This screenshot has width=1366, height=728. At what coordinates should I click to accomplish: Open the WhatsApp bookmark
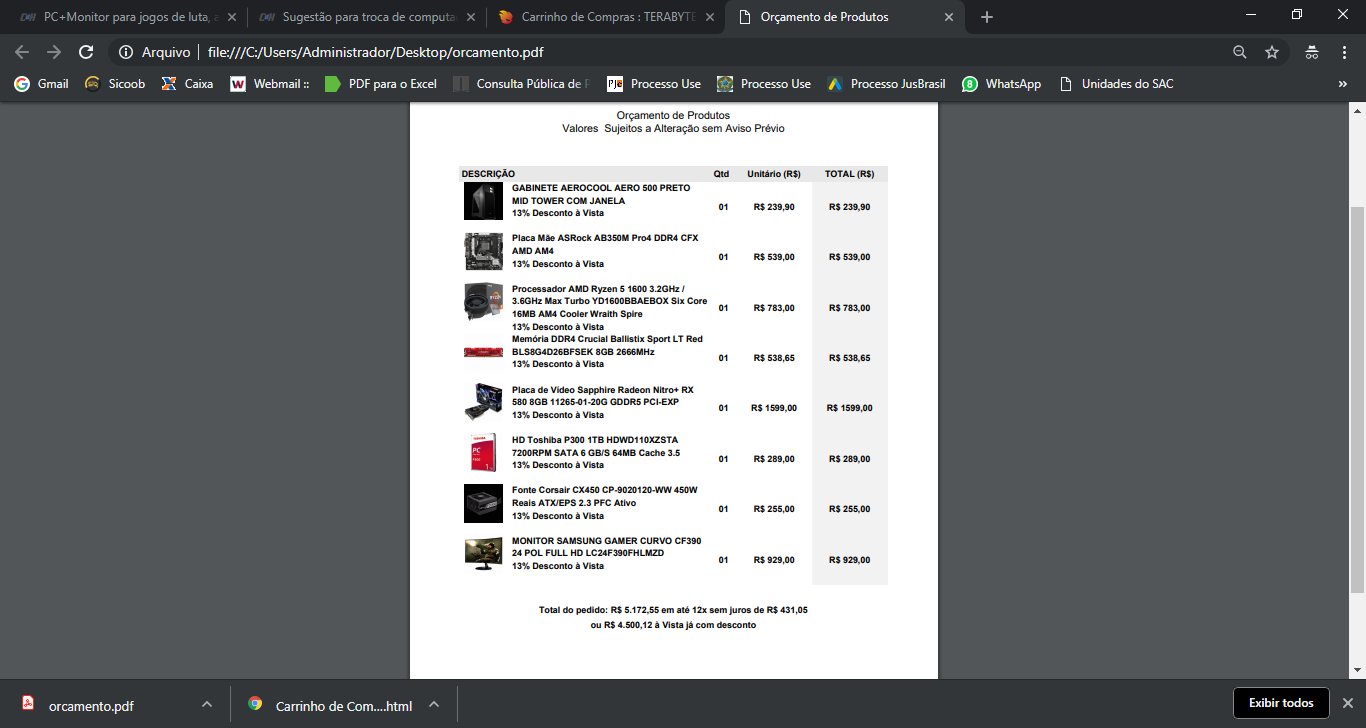(x=1002, y=84)
